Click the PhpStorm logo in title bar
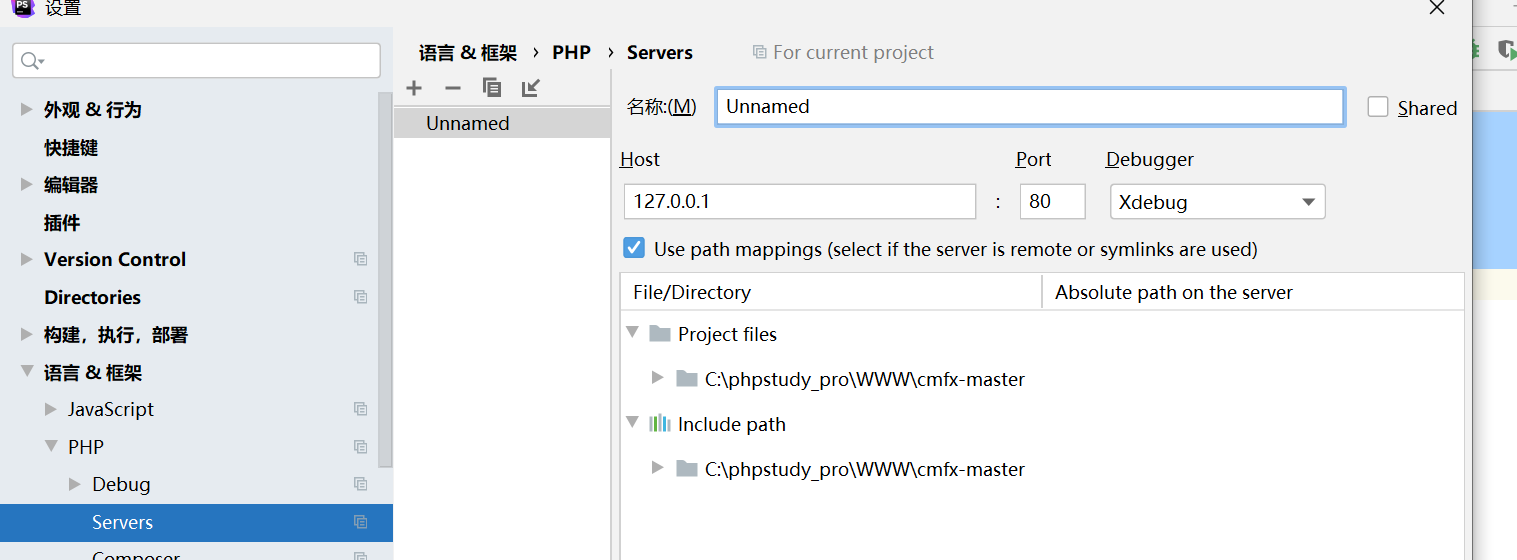Viewport: 1517px width, 560px height. click(x=23, y=7)
